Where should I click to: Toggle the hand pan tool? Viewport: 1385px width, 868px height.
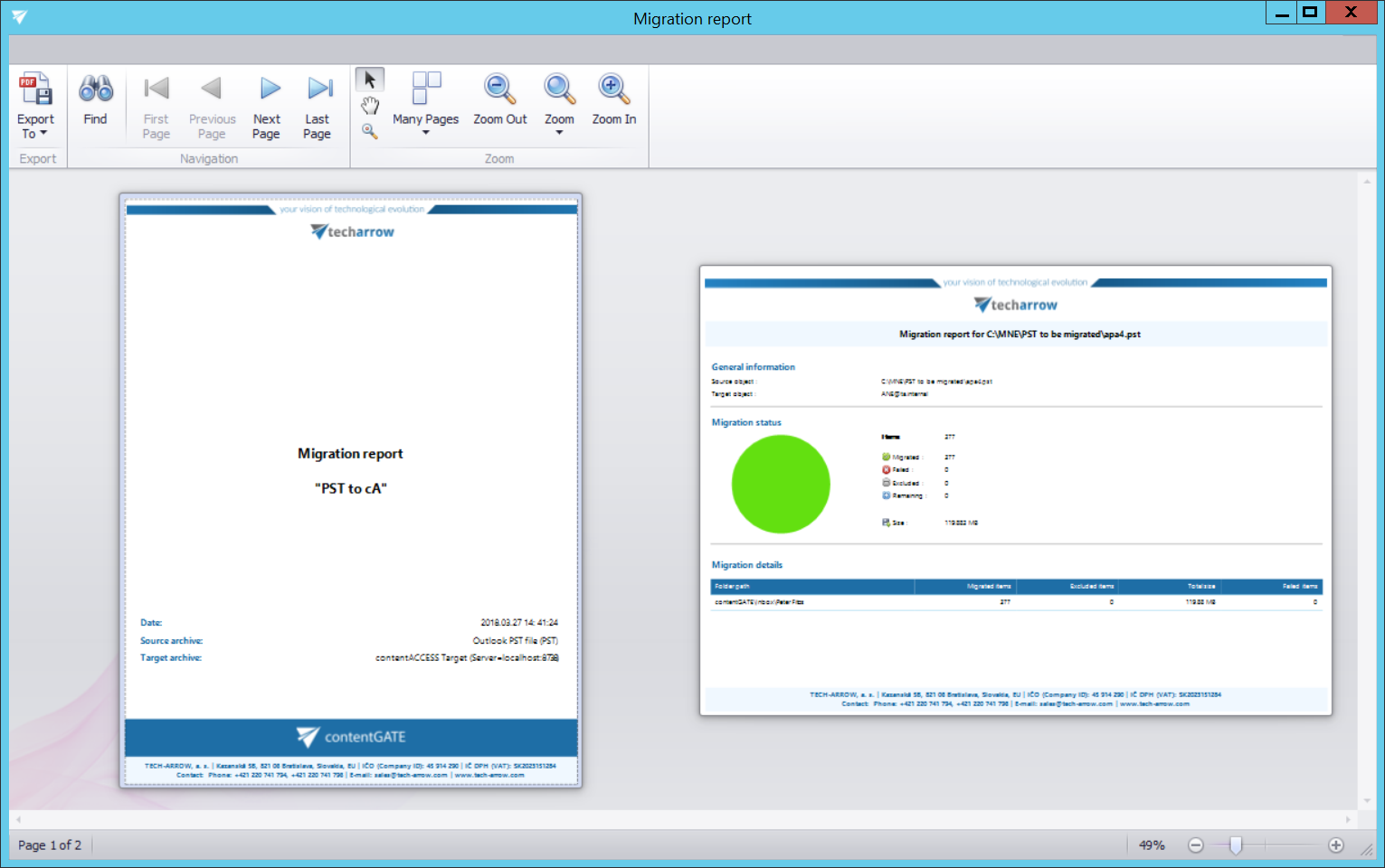point(369,106)
